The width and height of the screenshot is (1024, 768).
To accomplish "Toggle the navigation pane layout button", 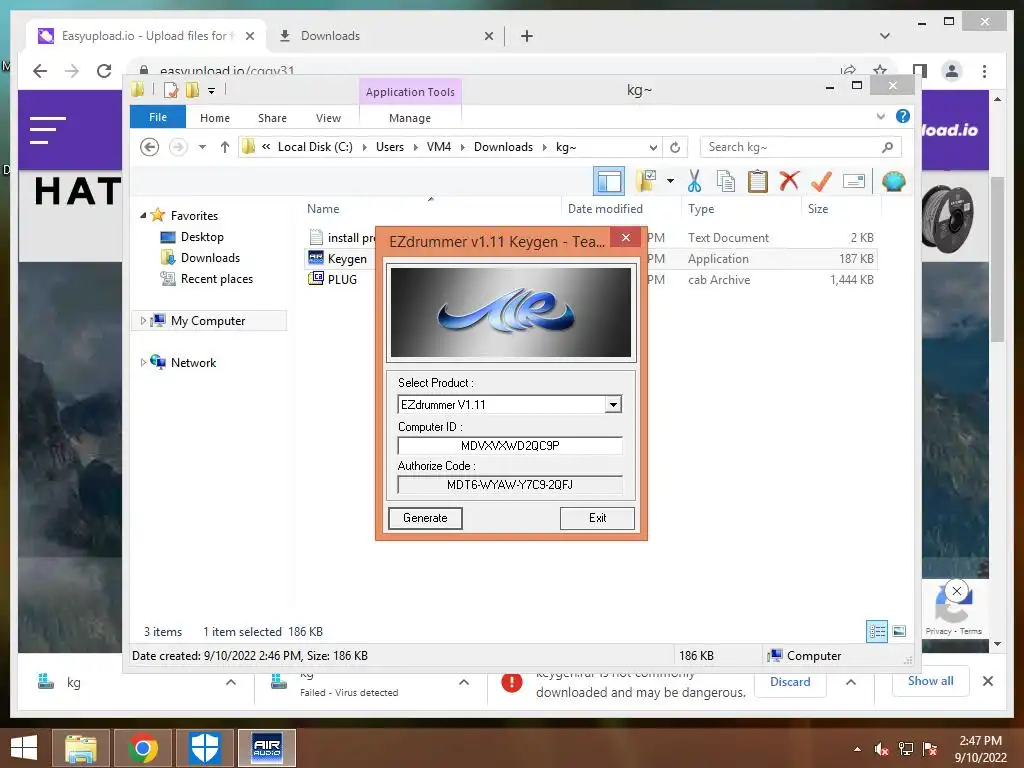I will click(x=609, y=182).
